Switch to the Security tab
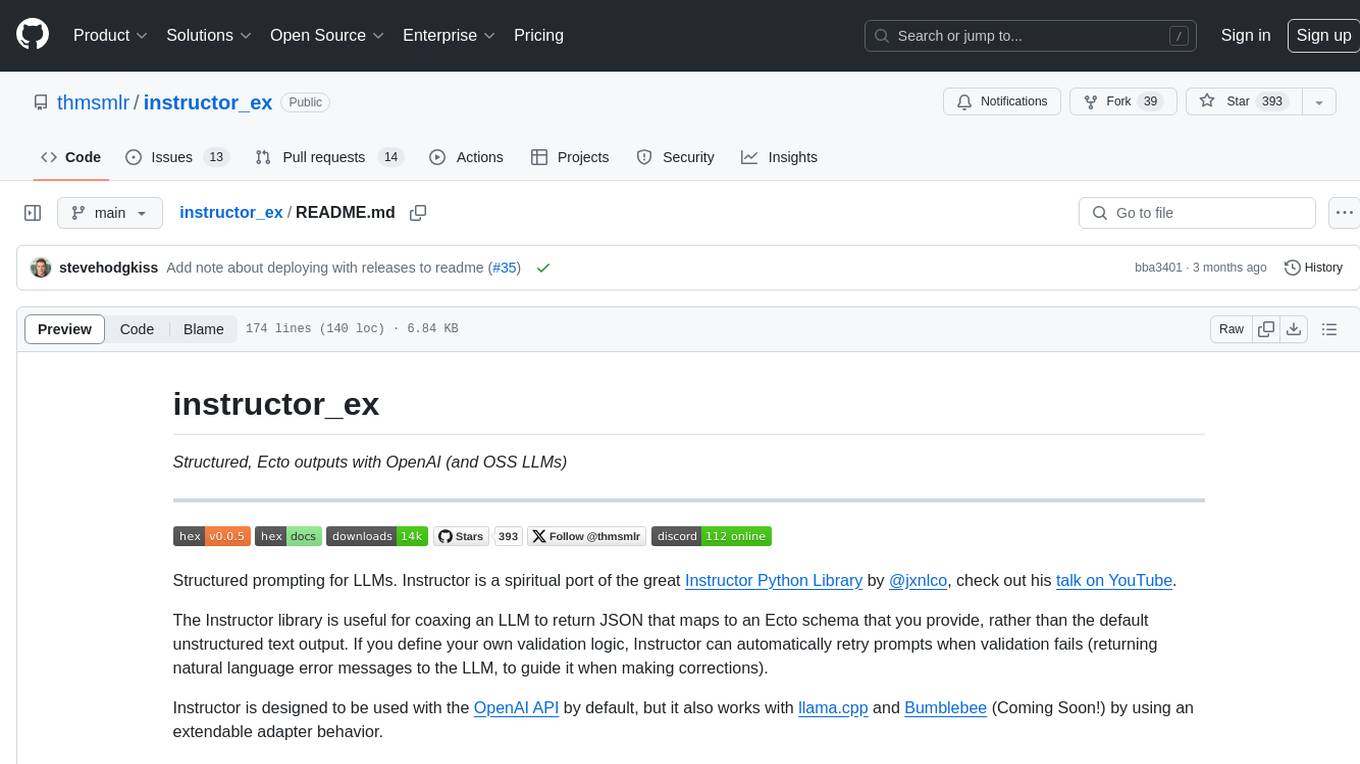This screenshot has height=764, width=1360. pos(676,157)
